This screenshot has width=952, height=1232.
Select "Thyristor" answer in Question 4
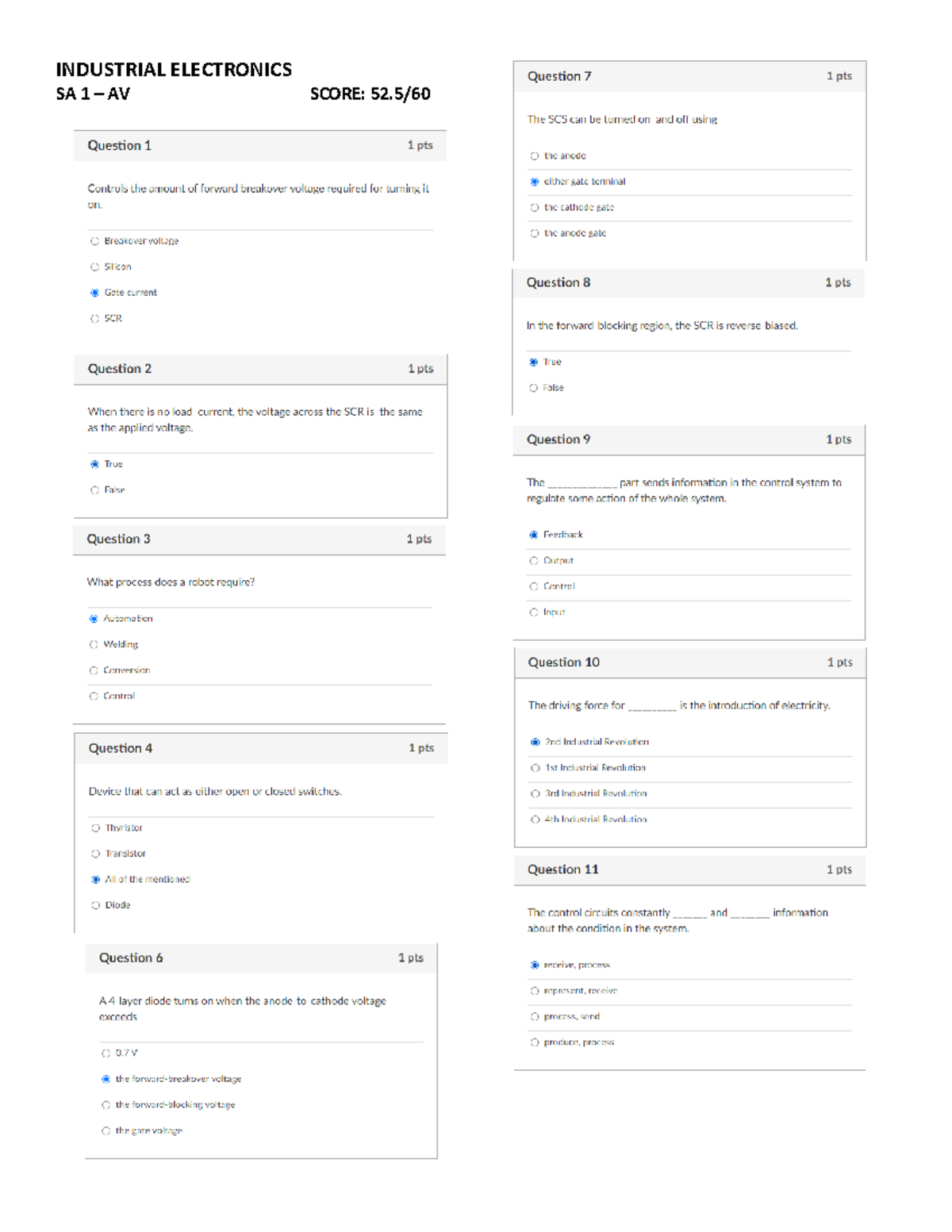(95, 827)
